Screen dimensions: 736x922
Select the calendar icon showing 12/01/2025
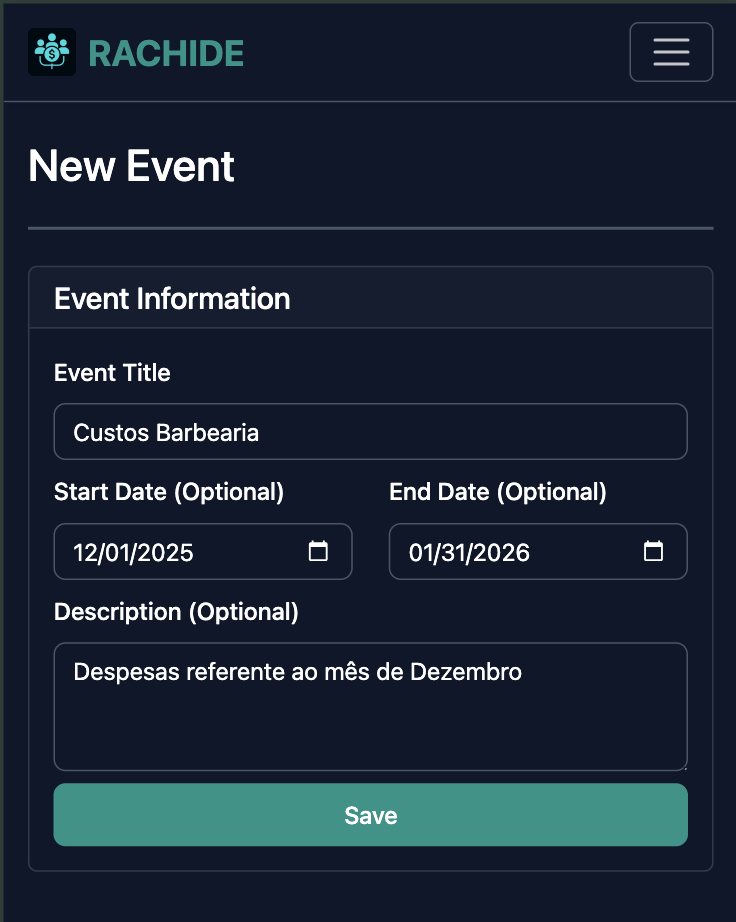coord(318,551)
